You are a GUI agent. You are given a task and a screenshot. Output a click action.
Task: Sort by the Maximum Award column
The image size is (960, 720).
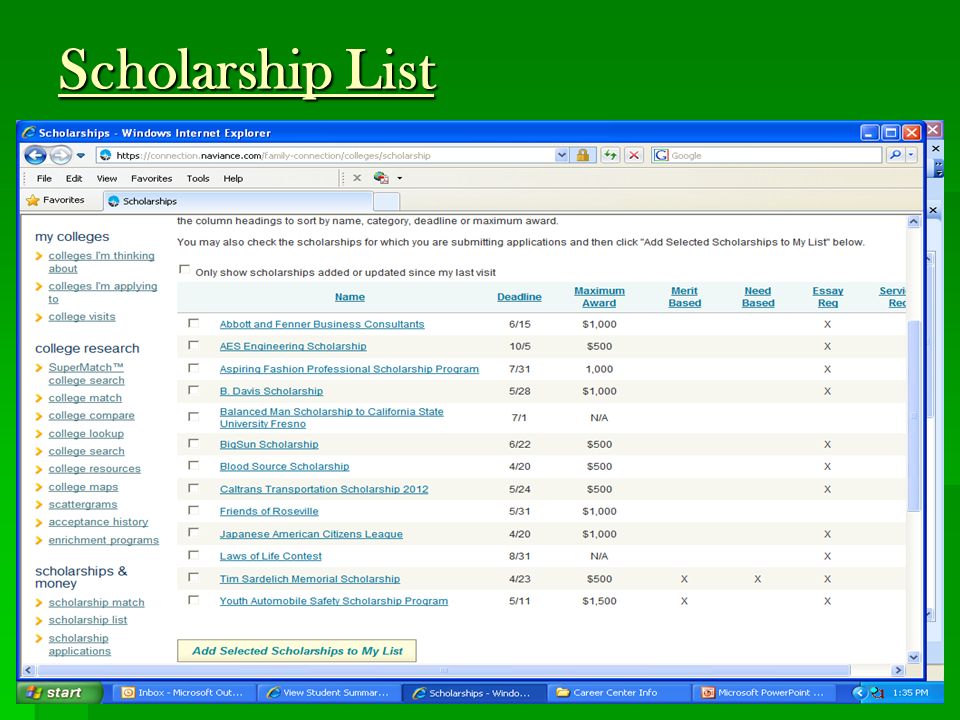tap(599, 297)
